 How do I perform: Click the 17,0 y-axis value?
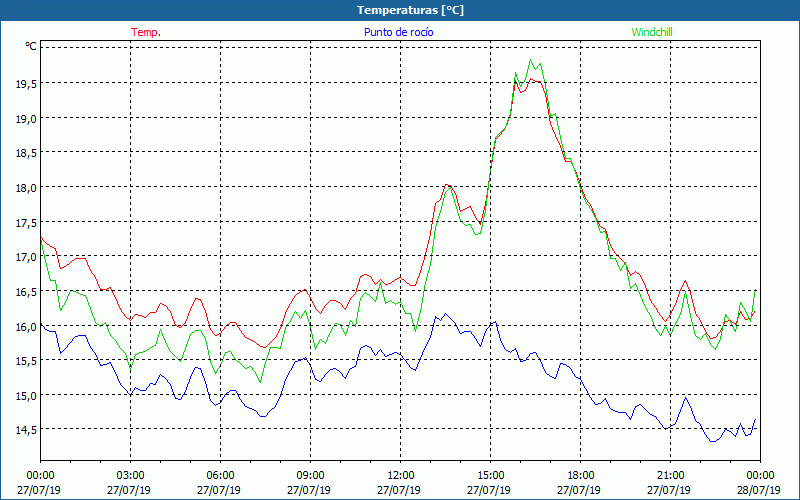[26, 258]
